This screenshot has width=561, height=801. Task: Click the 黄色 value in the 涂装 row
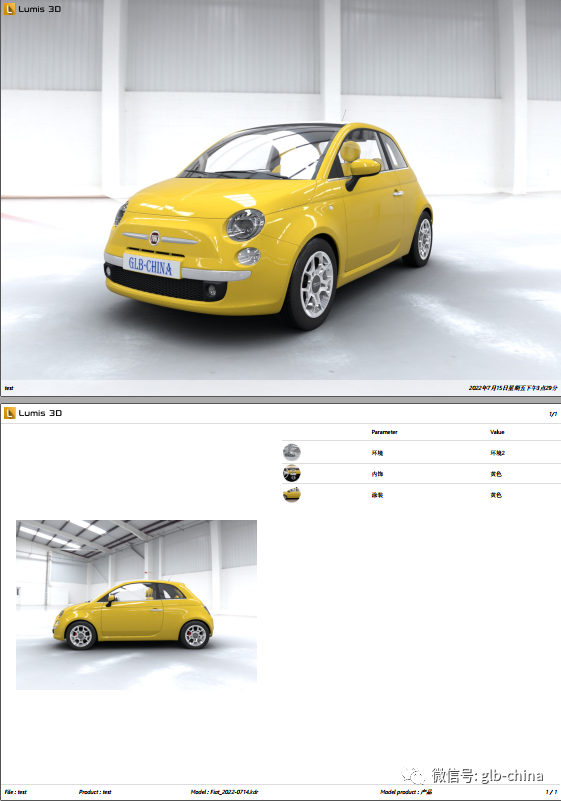pos(496,495)
